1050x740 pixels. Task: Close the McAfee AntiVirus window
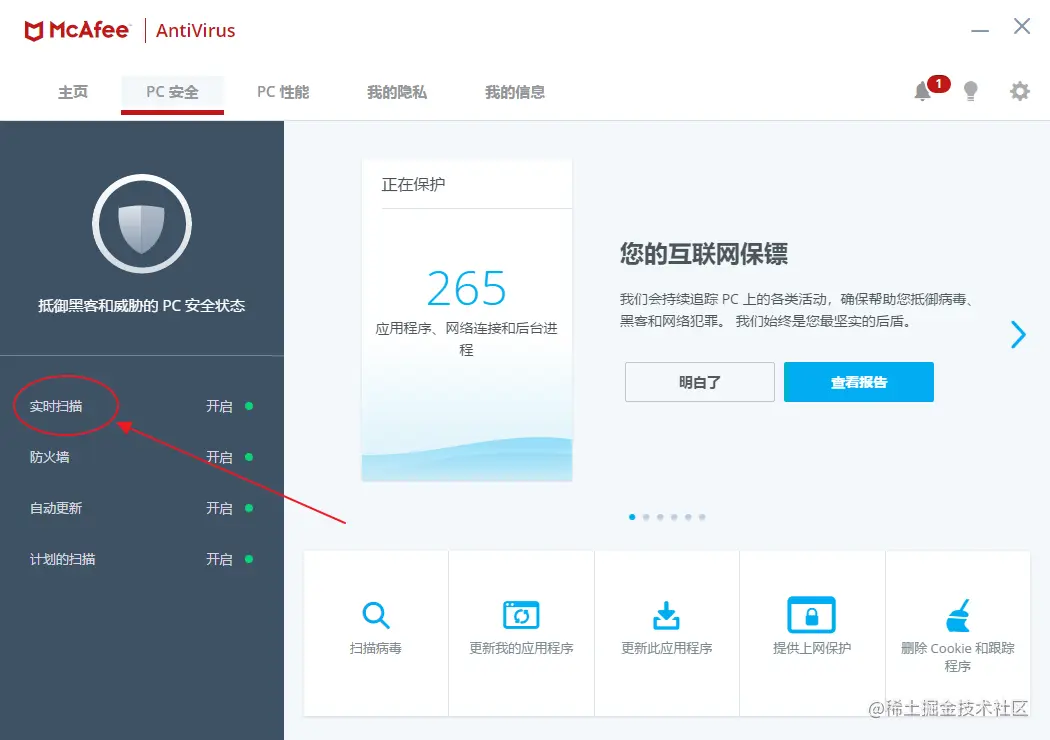click(1022, 26)
